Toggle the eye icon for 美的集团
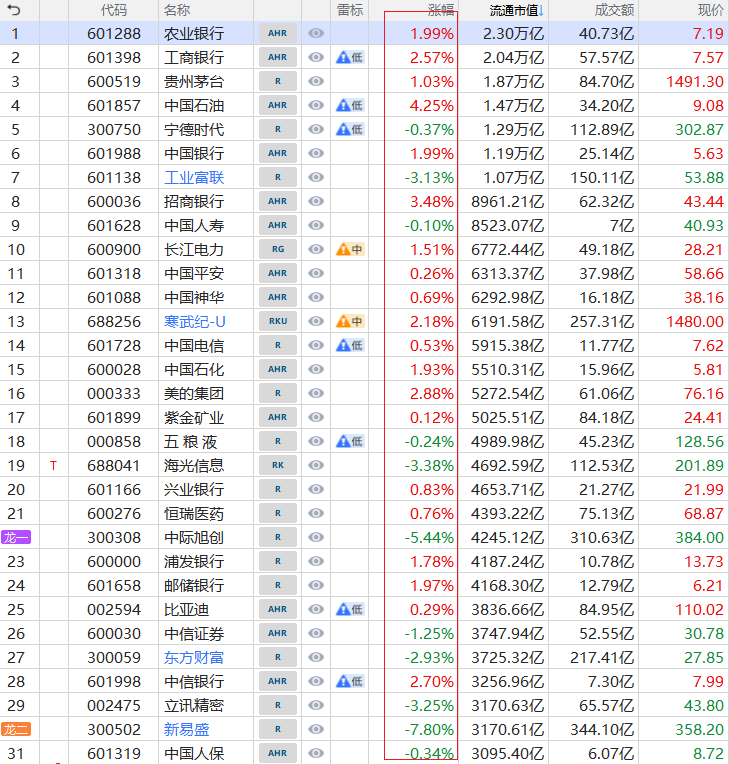729x764 pixels. pyautogui.click(x=316, y=393)
